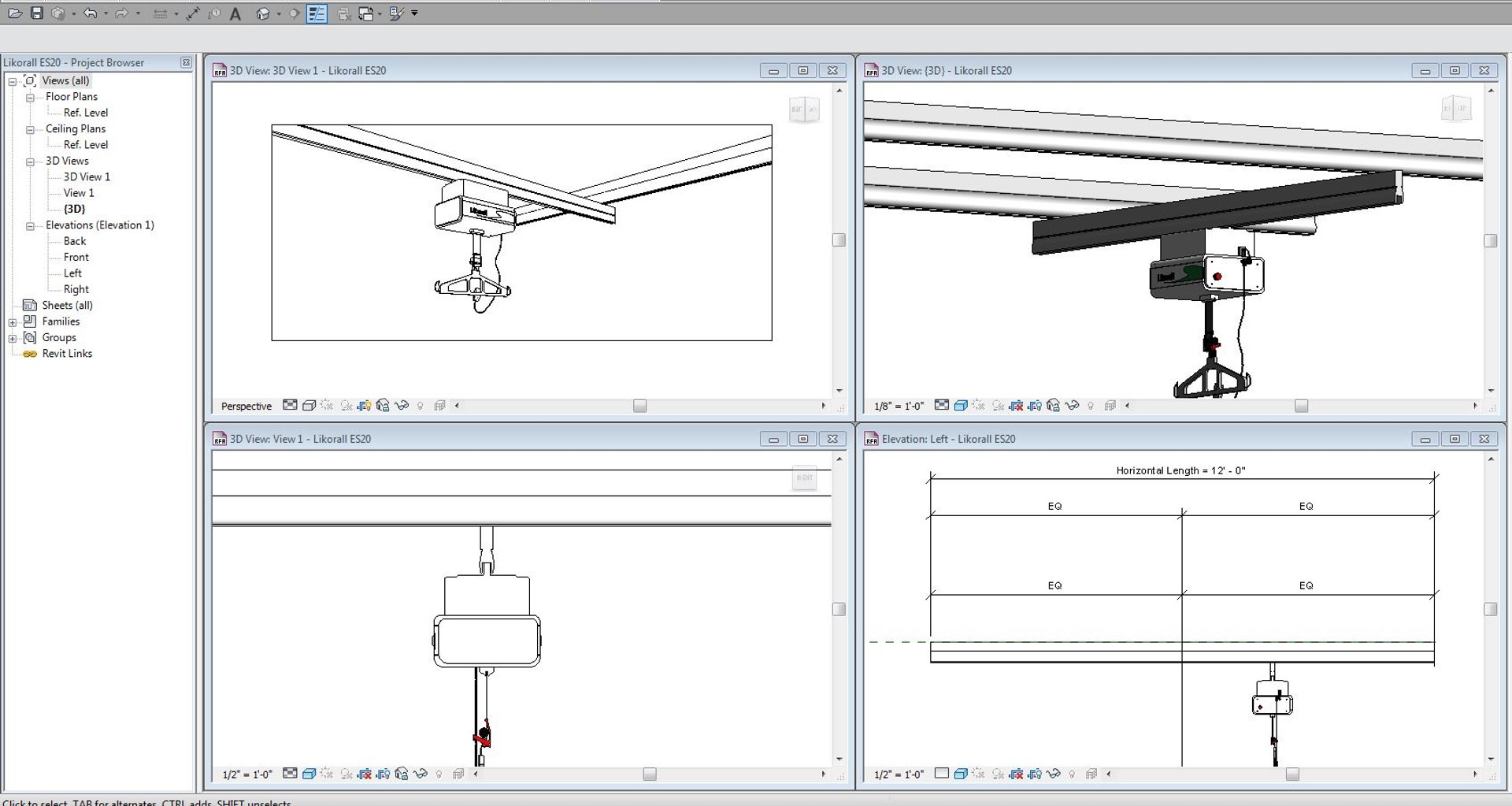Select Revit Links in Project Browser
Screen dimensions: 1512x806
67,353
